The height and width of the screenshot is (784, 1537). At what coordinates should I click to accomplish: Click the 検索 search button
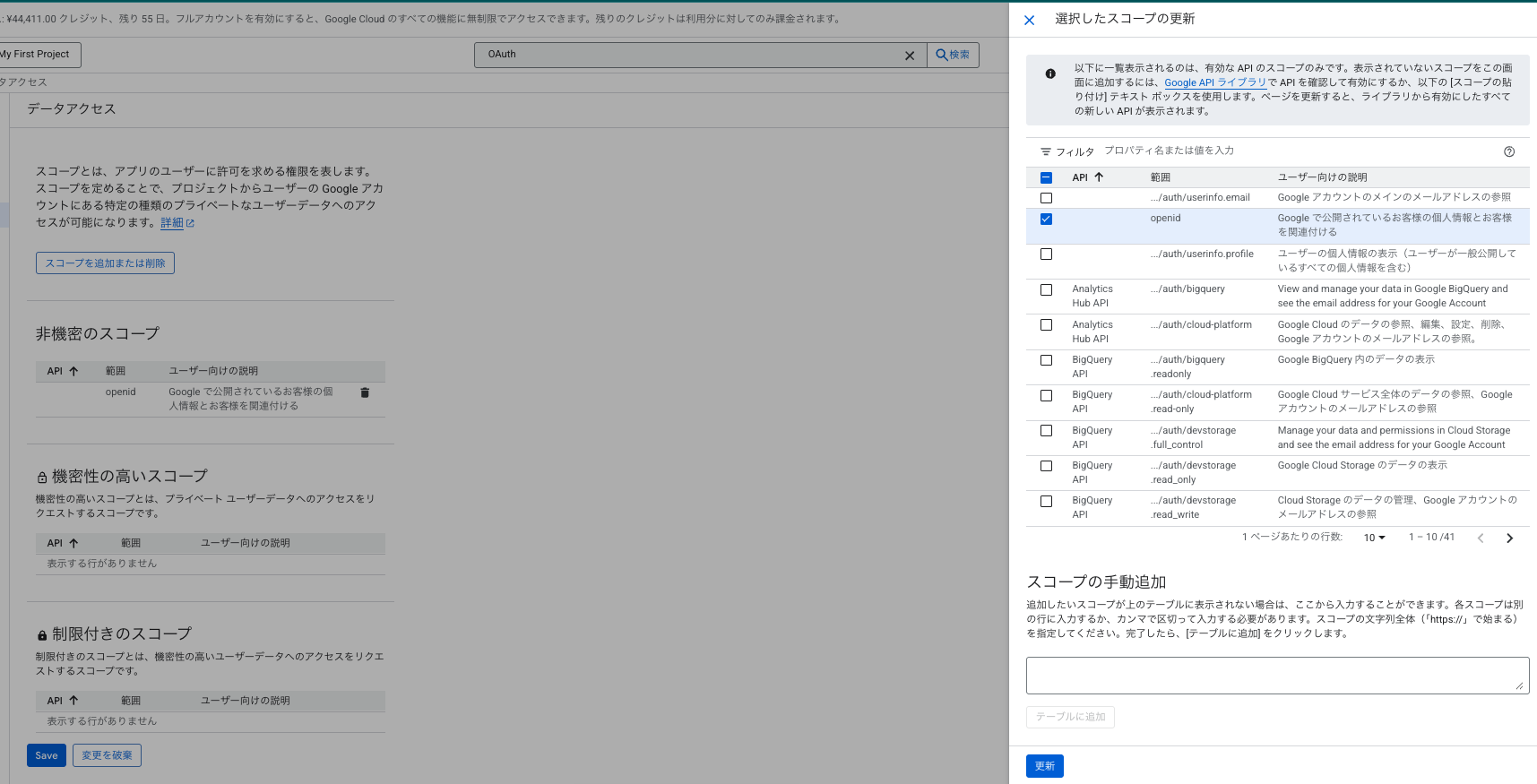point(953,55)
